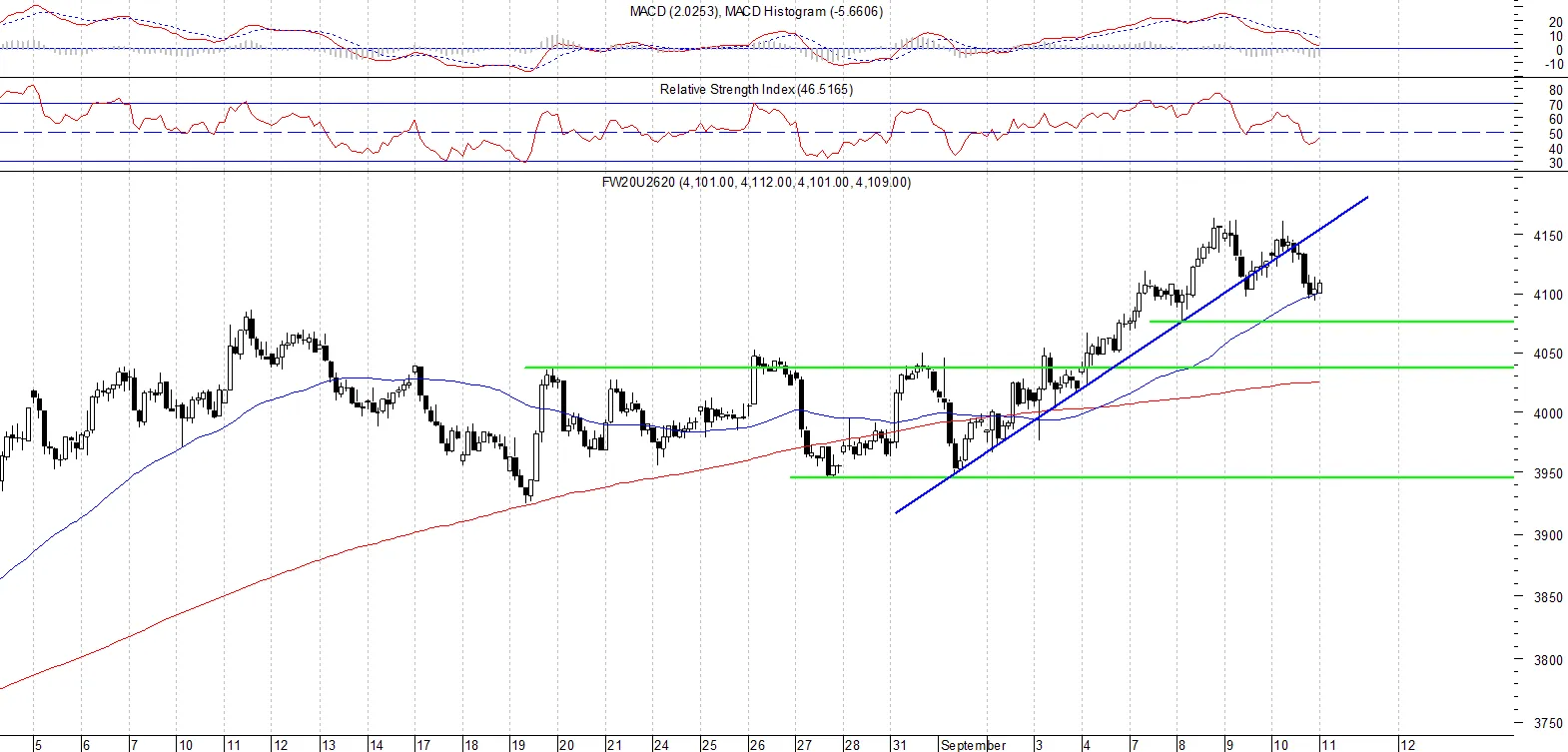
Task: Select the blue ascending trendline's upper end
Action: point(1366,198)
